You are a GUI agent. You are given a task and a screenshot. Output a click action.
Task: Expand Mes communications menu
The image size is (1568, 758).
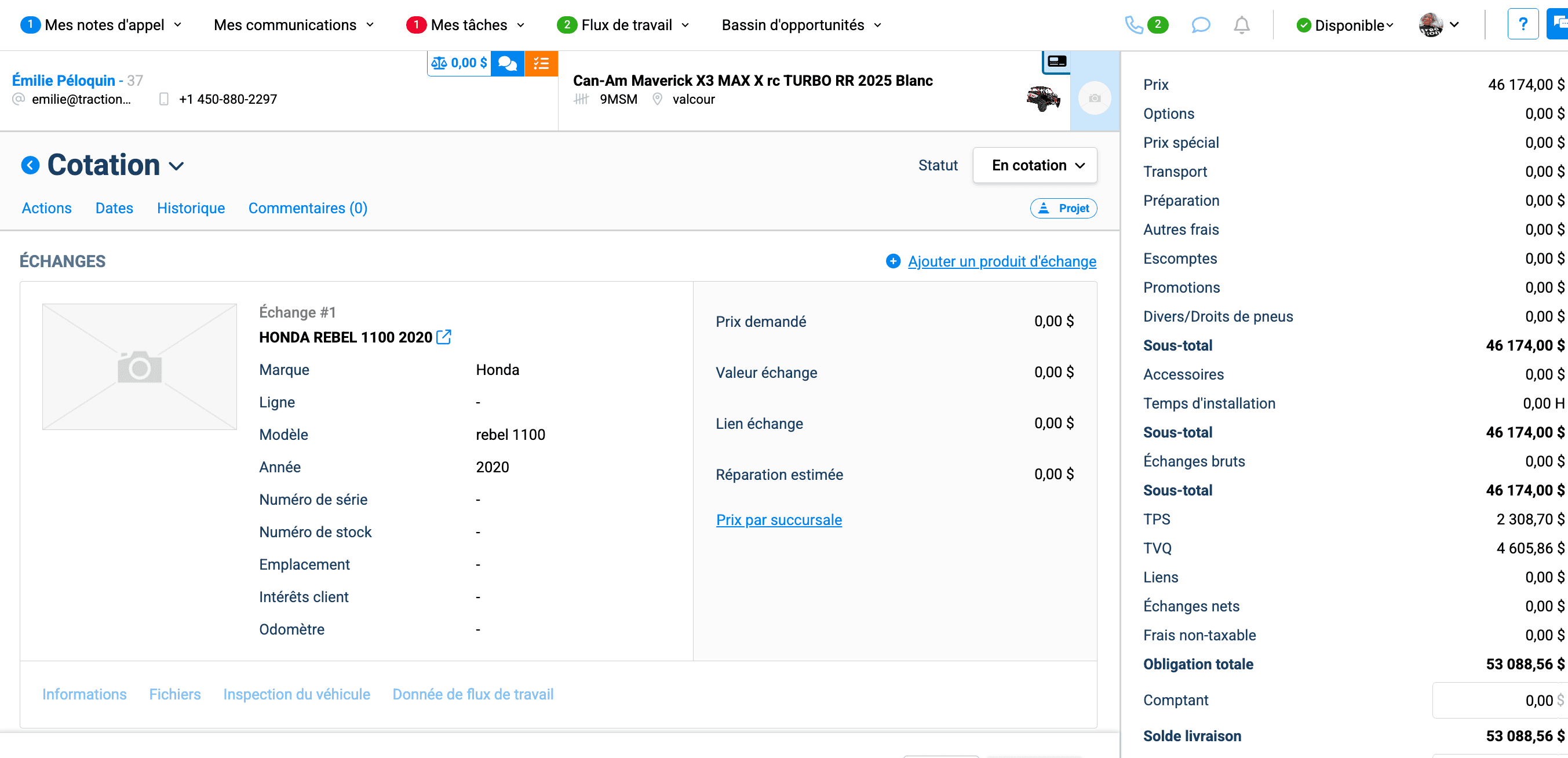(294, 25)
